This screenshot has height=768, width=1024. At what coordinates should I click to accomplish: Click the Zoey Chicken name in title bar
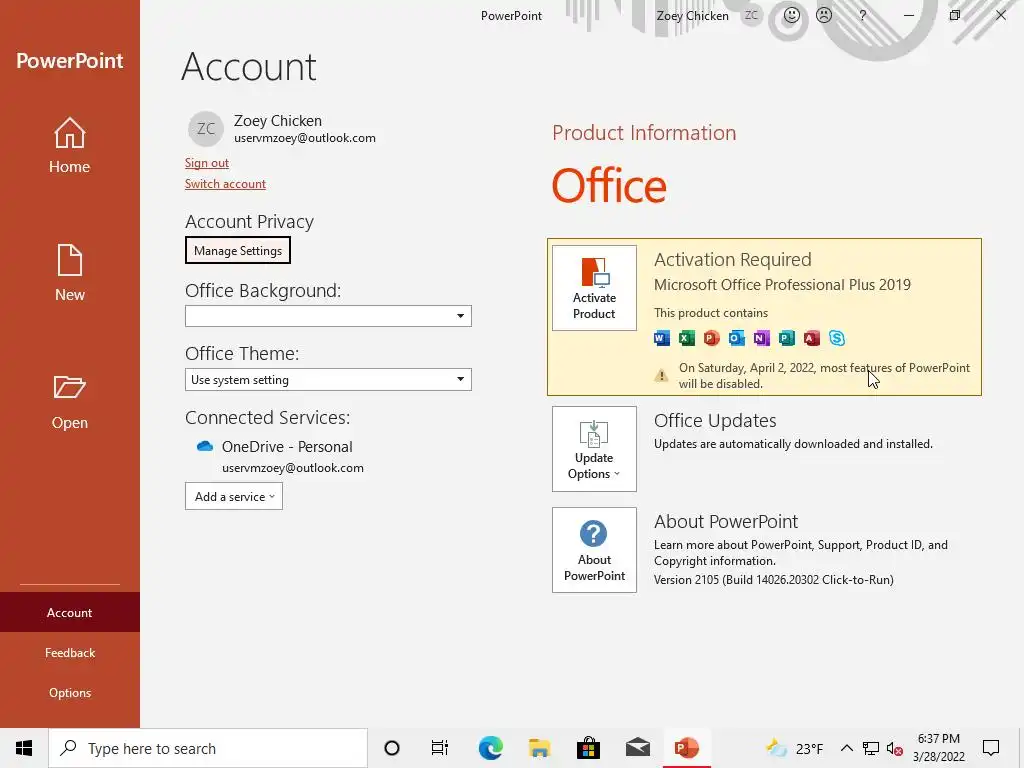click(692, 16)
